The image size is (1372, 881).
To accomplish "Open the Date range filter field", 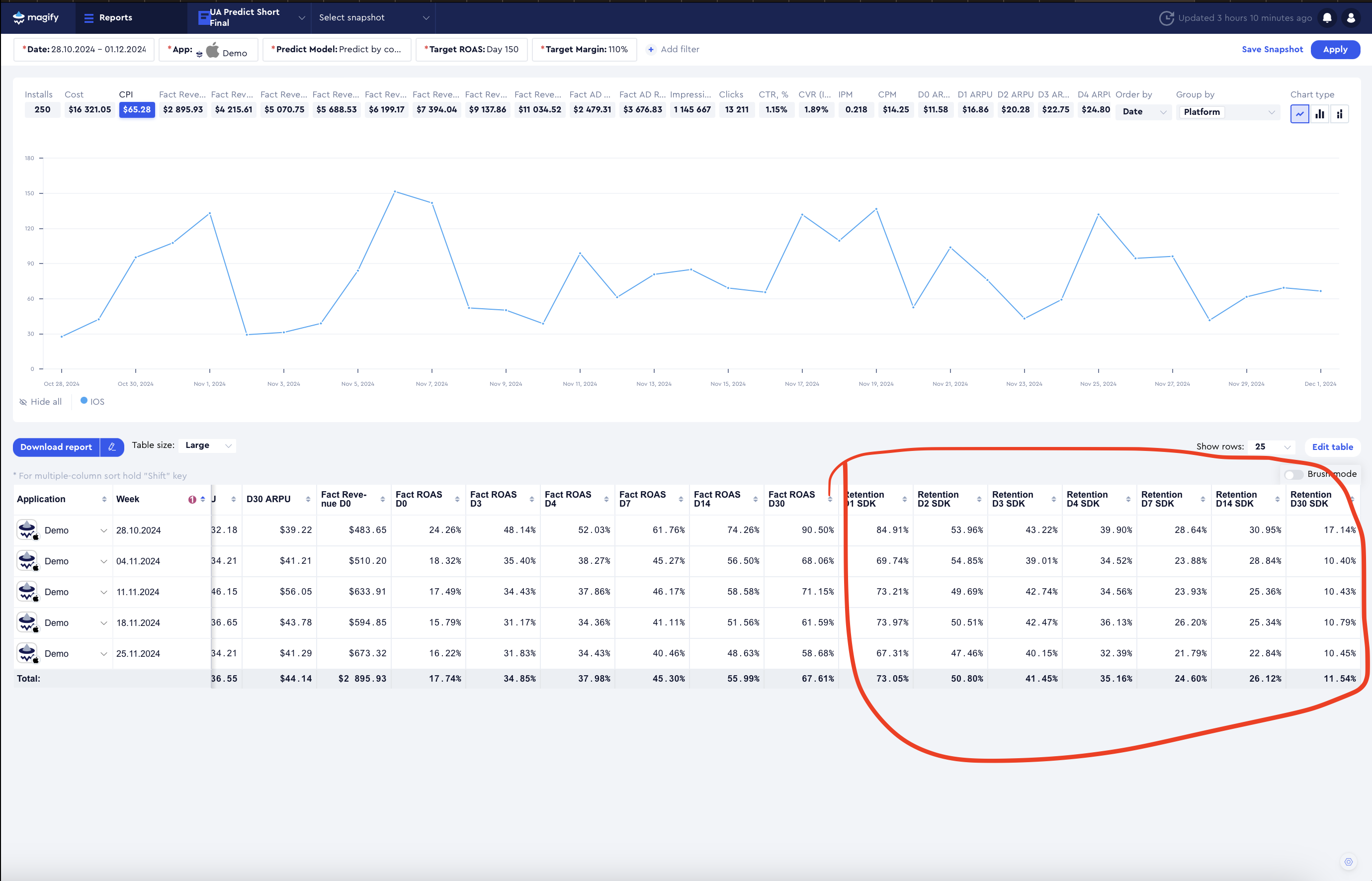I will 84,49.
